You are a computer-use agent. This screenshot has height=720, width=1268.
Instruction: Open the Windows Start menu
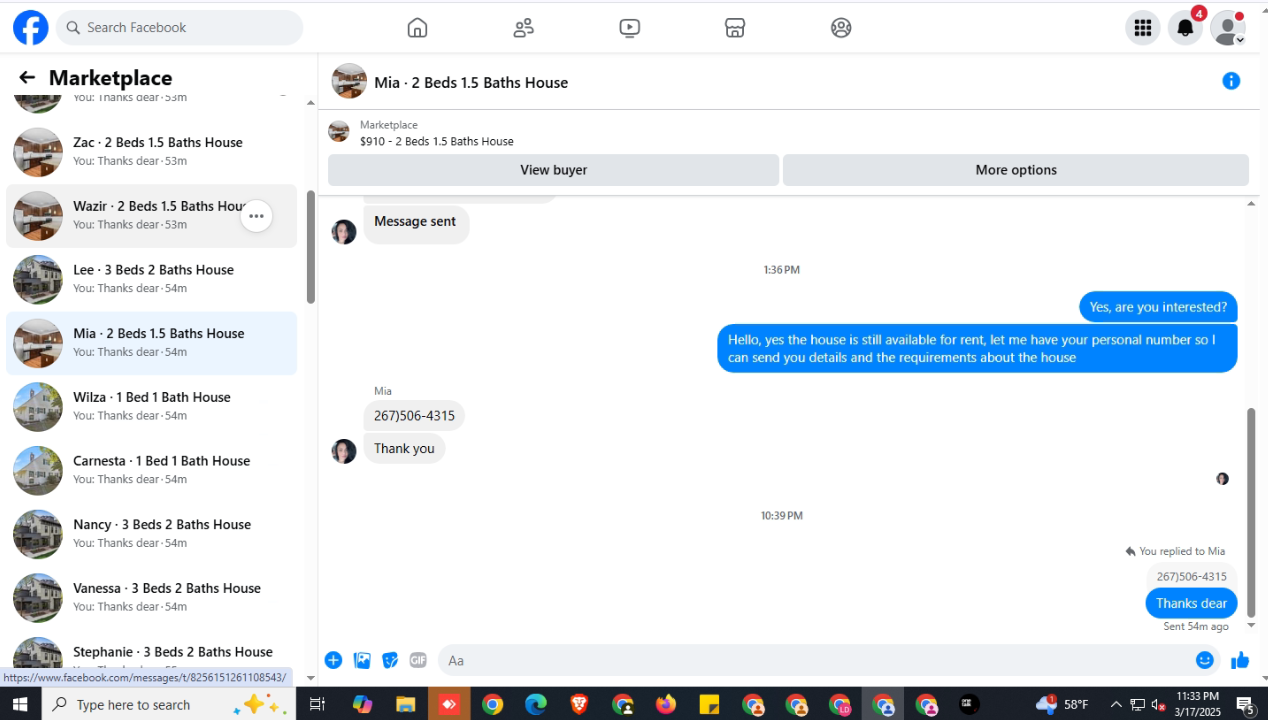pos(20,704)
